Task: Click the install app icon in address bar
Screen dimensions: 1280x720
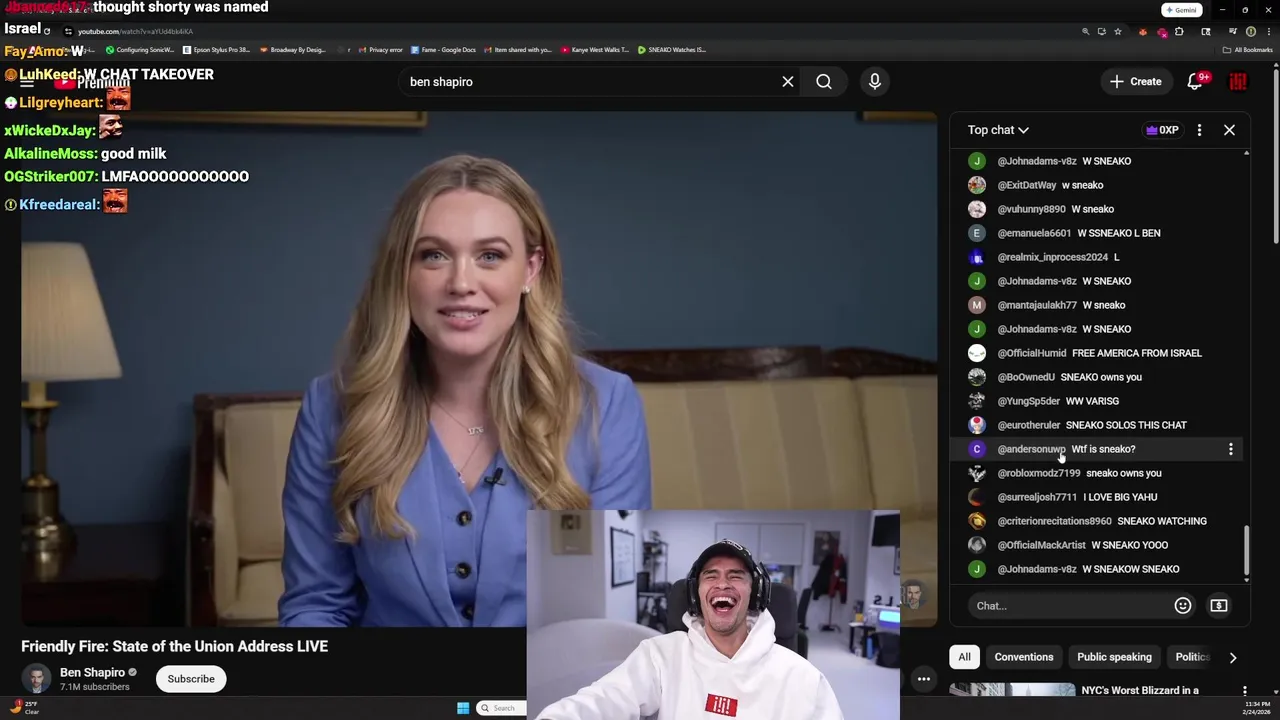Action: pyautogui.click(x=1102, y=32)
